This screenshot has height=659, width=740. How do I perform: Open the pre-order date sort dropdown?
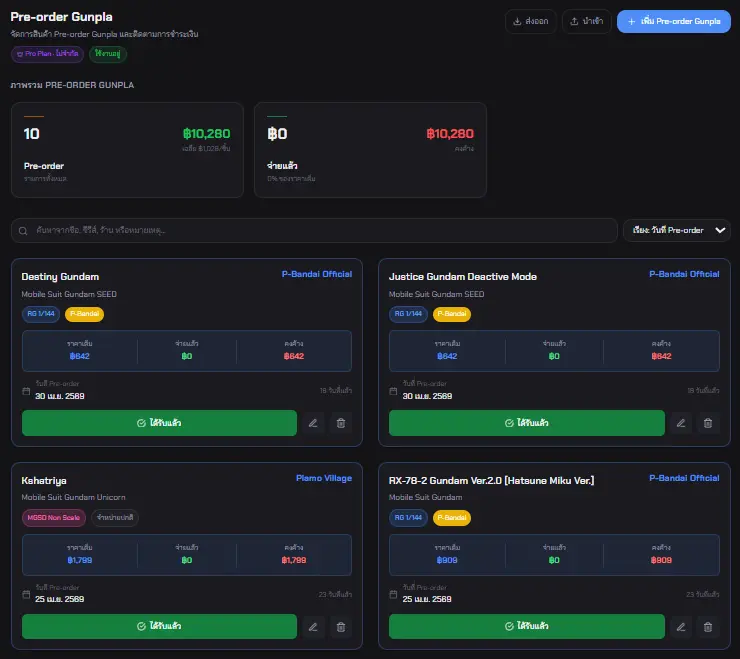pos(677,230)
